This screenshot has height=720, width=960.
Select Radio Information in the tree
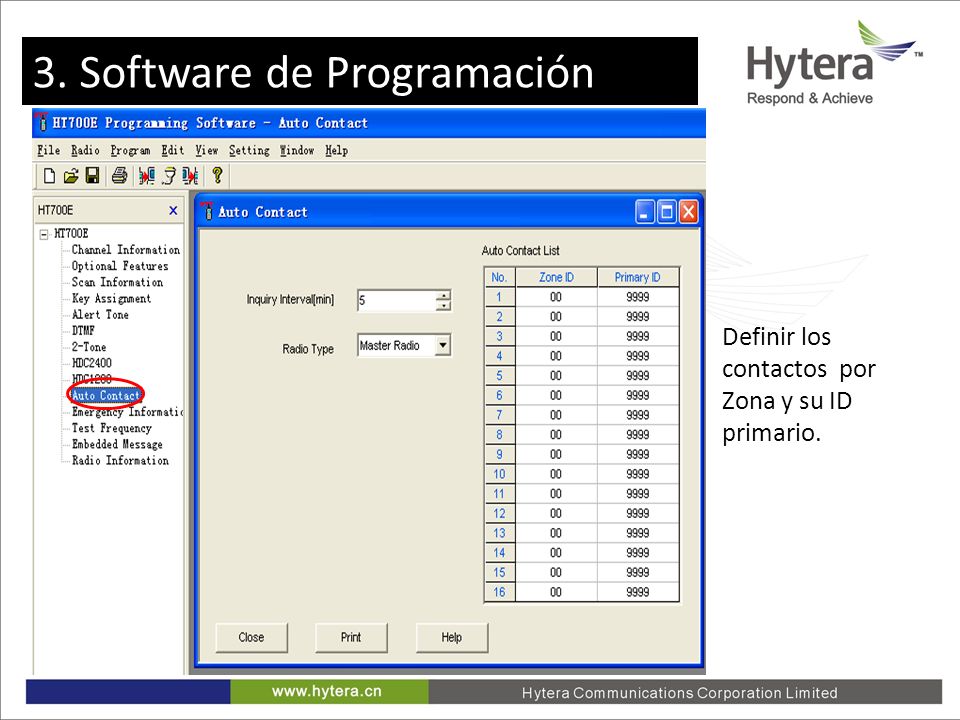[x=120, y=460]
